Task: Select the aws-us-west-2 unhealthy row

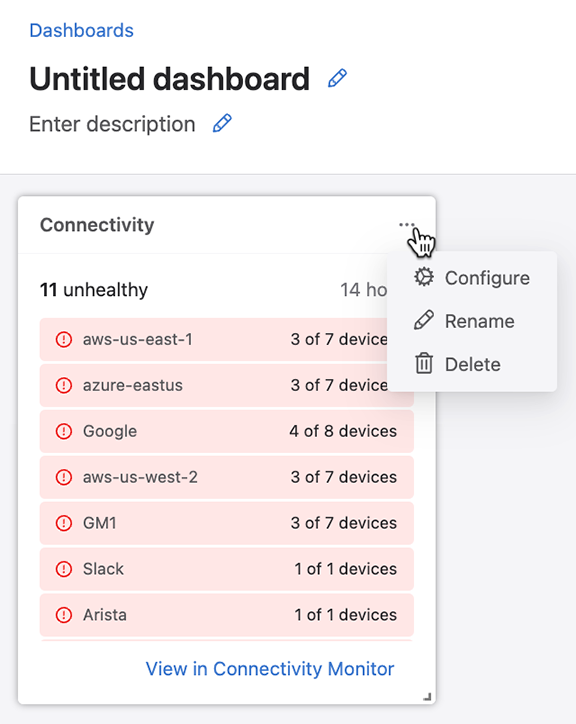Action: [x=226, y=477]
